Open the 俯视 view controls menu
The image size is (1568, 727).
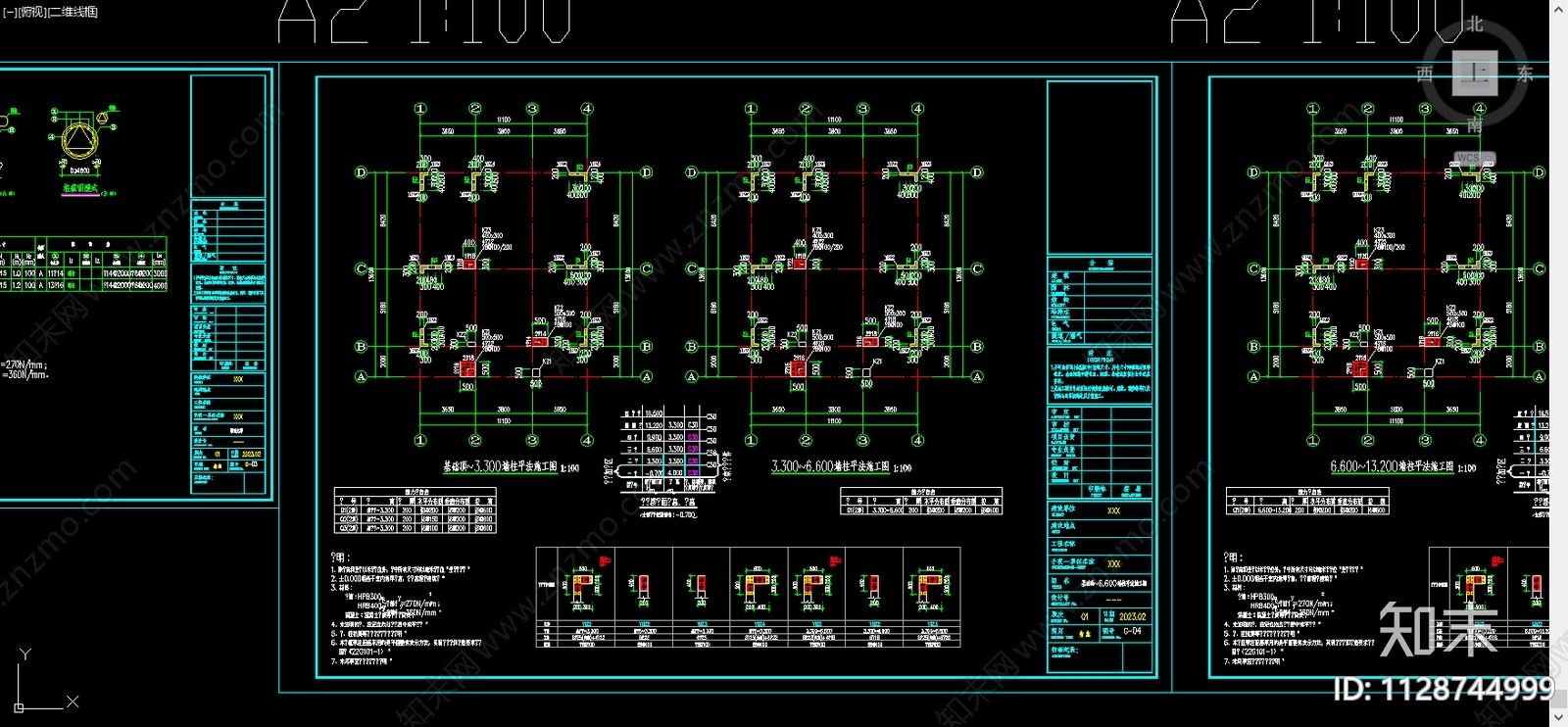[30, 12]
